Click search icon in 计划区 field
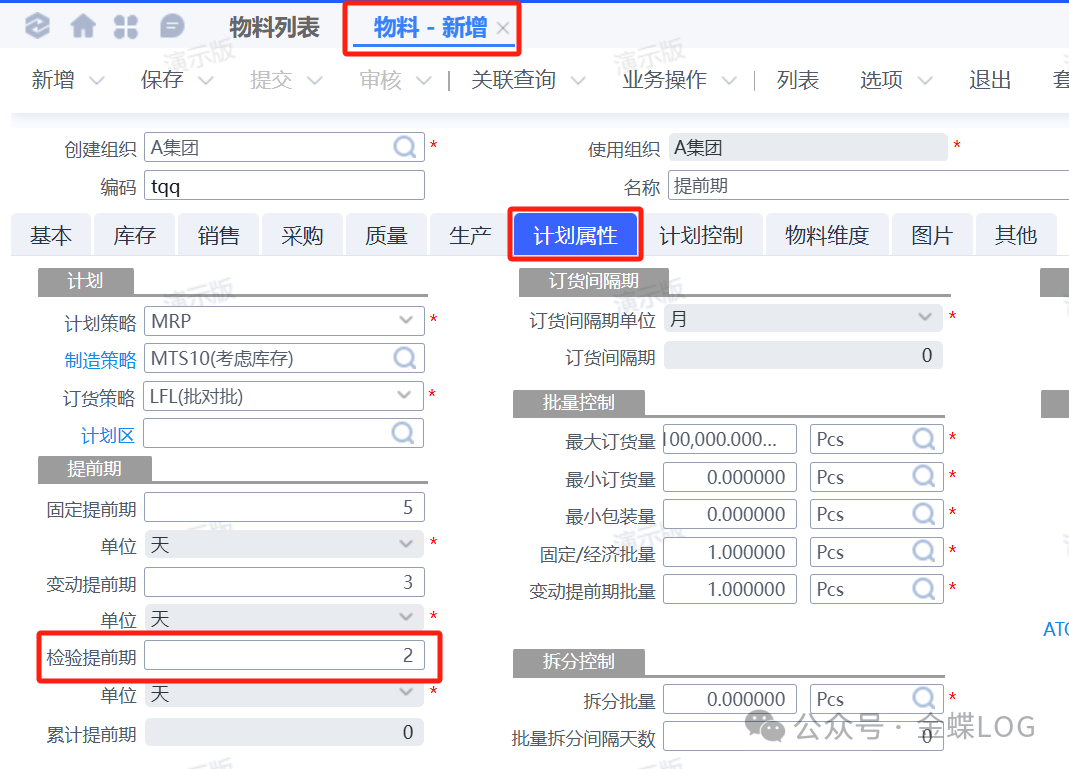 coord(404,433)
